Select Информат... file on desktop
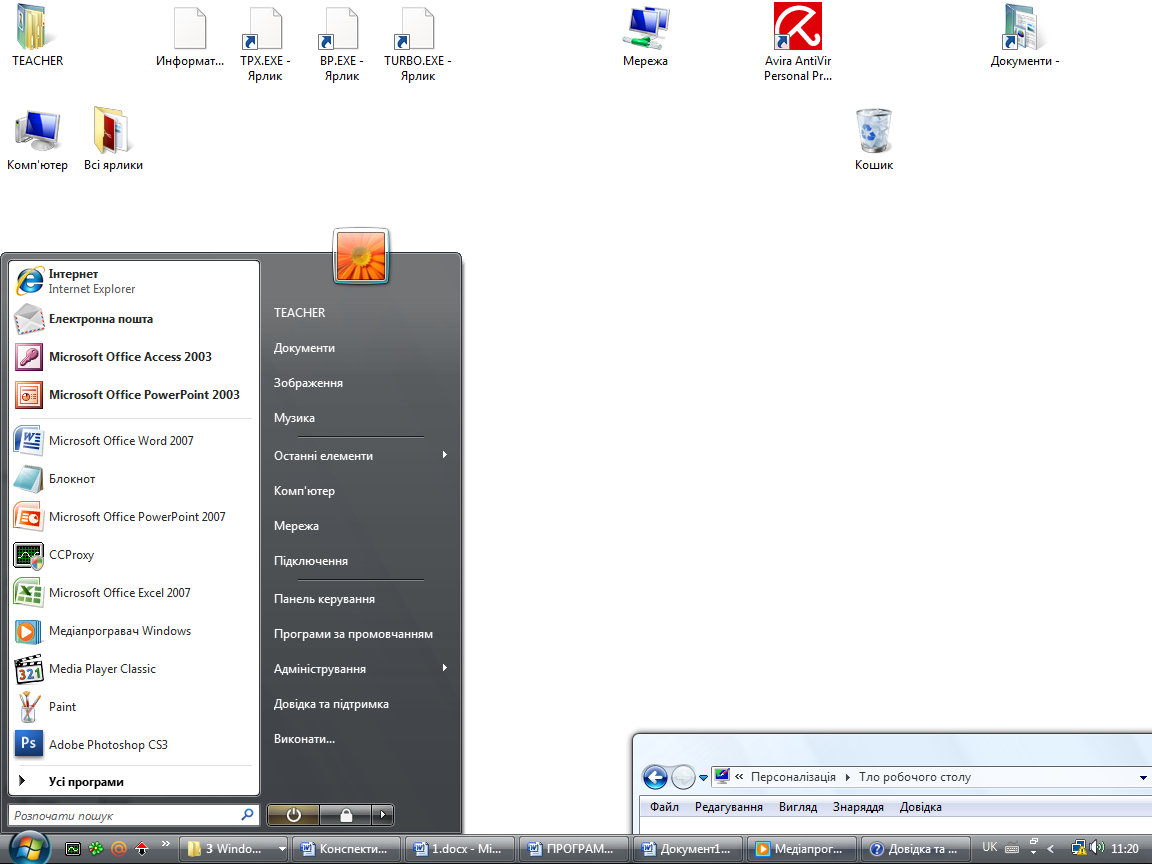The image size is (1152, 864). pos(190,35)
